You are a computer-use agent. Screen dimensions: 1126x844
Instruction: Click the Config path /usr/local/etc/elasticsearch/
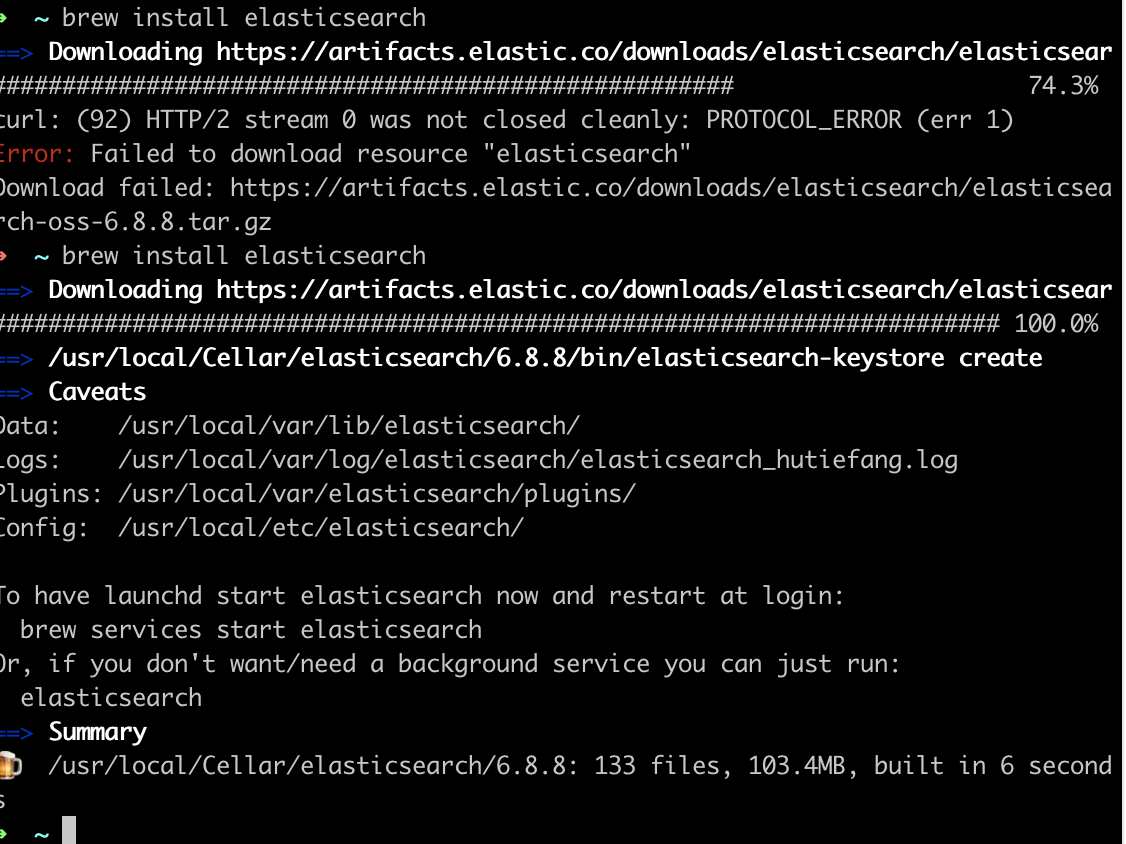320,528
